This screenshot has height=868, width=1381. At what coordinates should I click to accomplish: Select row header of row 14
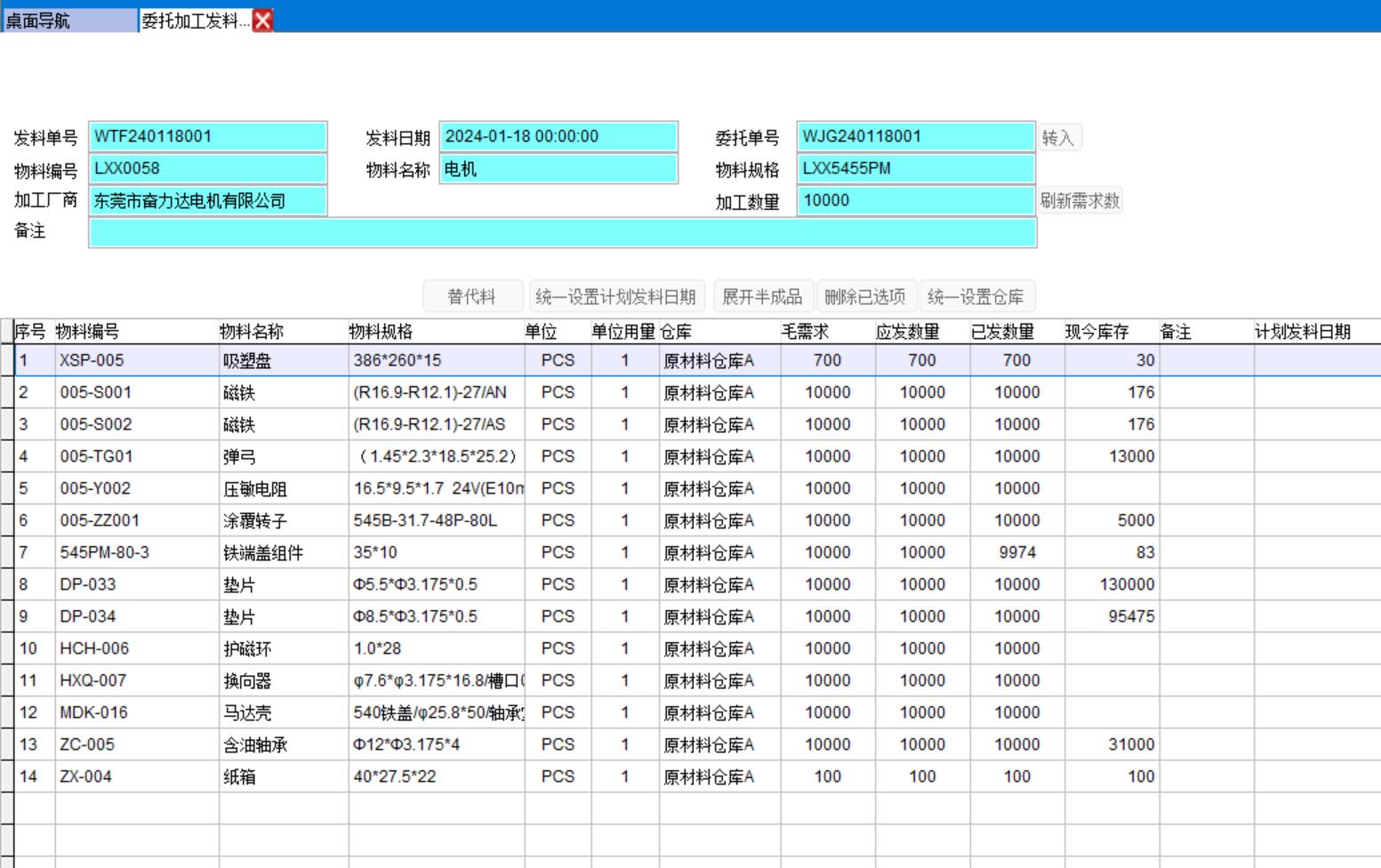click(7, 777)
